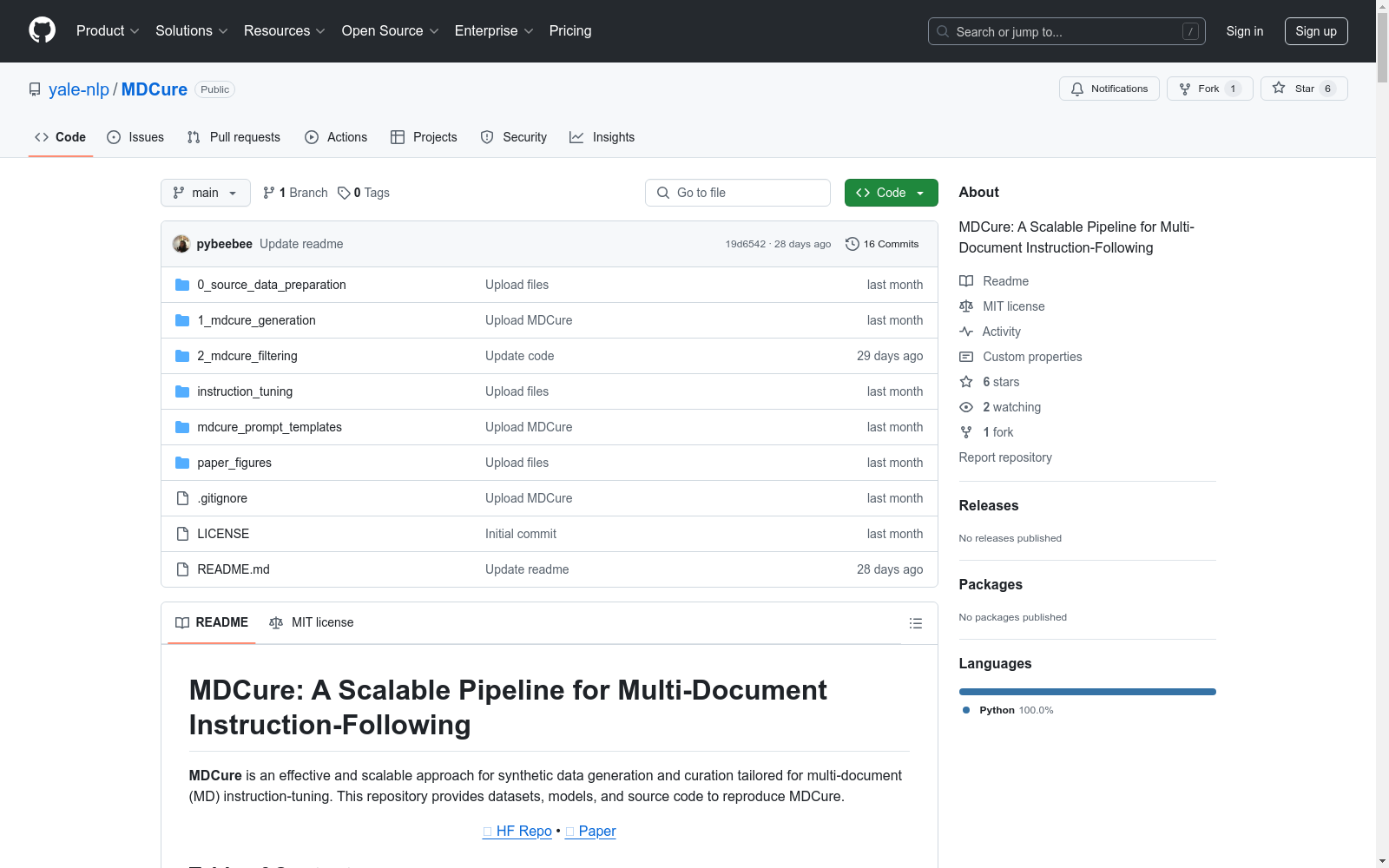Screen dimensions: 1389x868
Task: Expand the Resources menu
Action: coord(285,31)
